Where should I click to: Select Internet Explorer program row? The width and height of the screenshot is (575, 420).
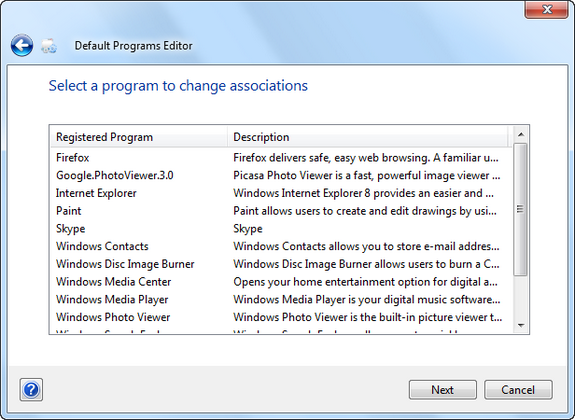pyautogui.click(x=96, y=193)
